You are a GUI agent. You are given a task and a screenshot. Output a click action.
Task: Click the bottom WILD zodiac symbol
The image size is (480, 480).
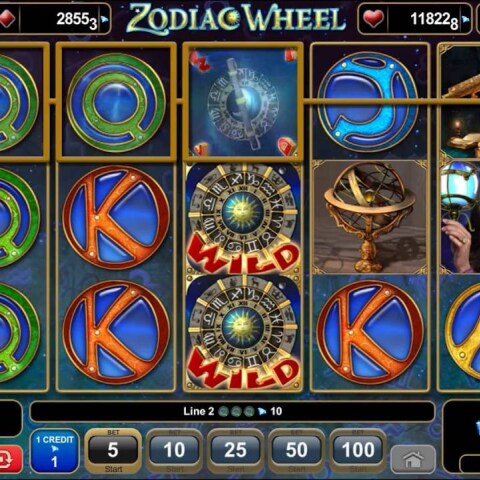(x=243, y=332)
